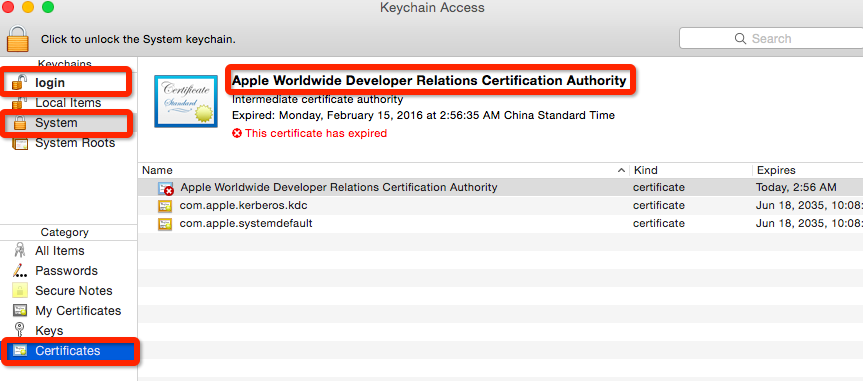
Task: Click the red expired error icon
Action: [x=237, y=133]
